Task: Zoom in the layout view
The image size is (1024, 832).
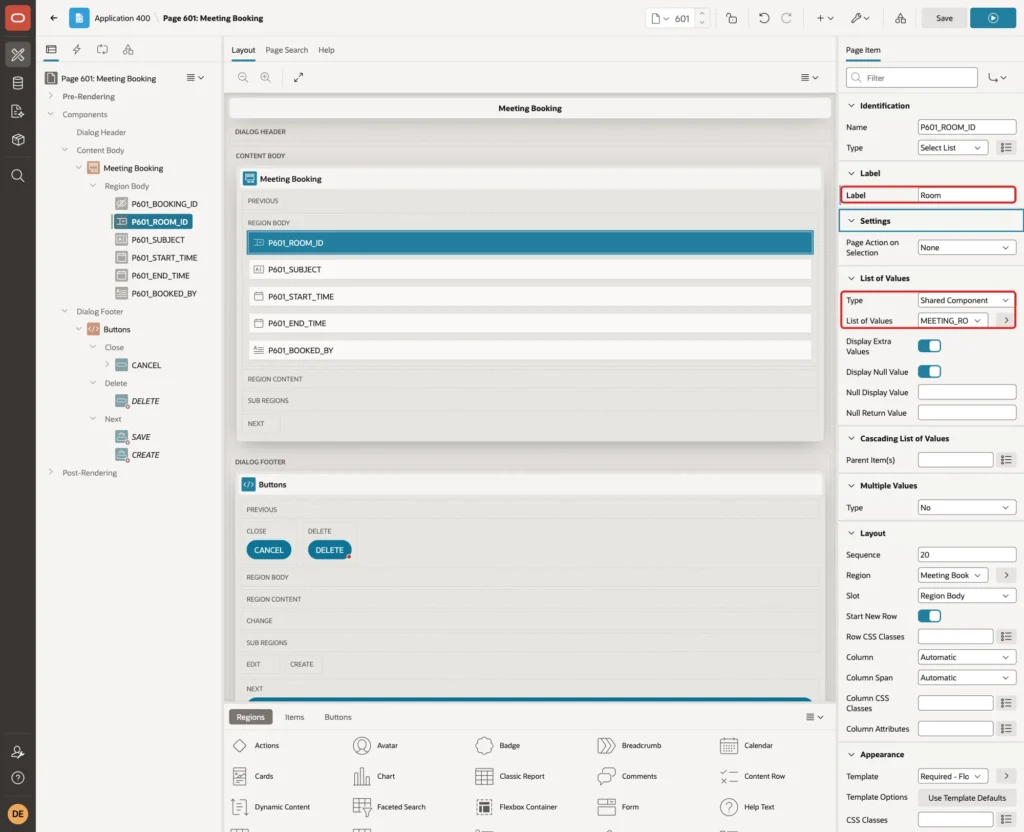Action: [266, 77]
